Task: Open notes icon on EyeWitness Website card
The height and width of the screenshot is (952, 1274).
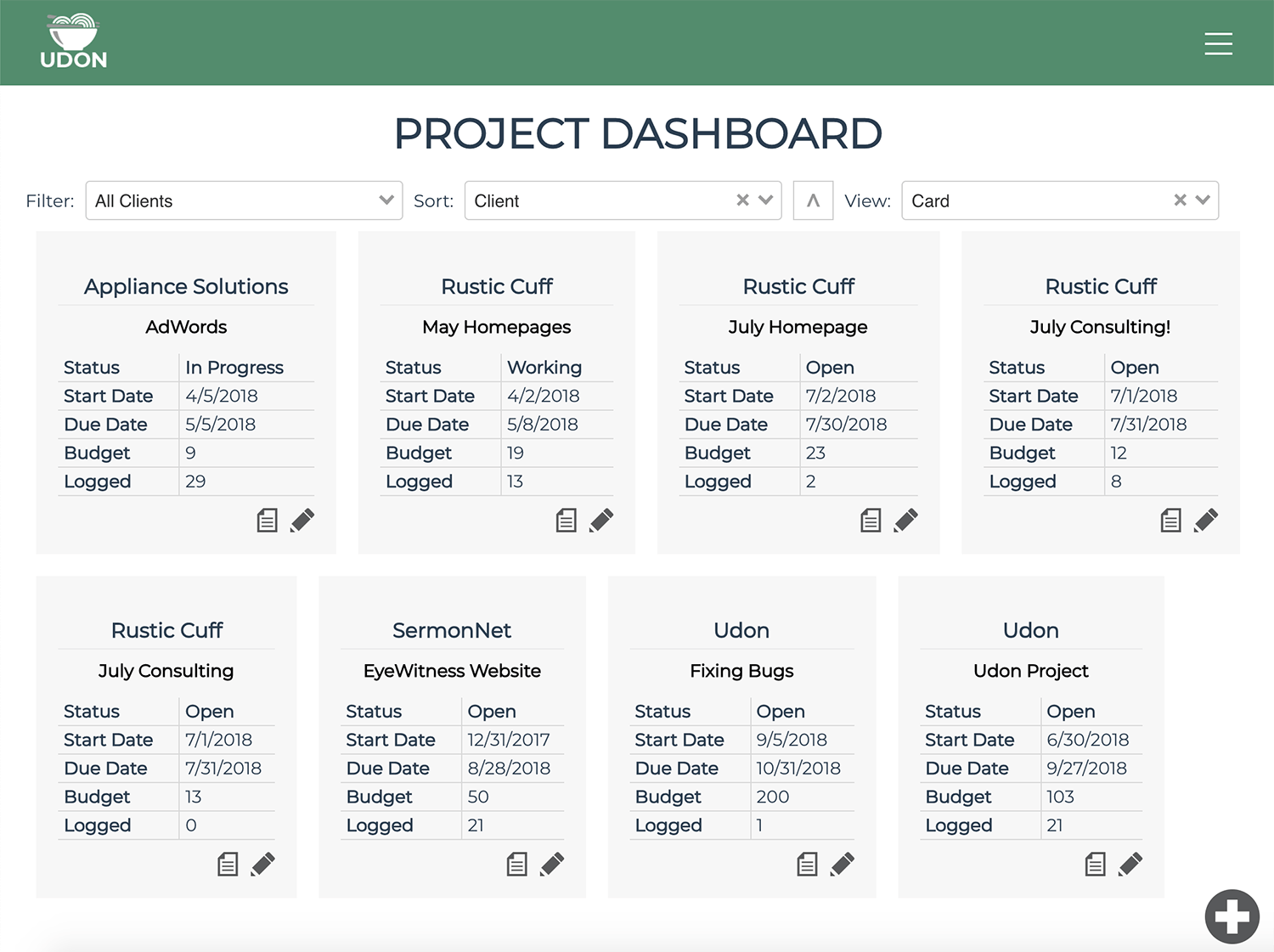Action: click(x=517, y=864)
